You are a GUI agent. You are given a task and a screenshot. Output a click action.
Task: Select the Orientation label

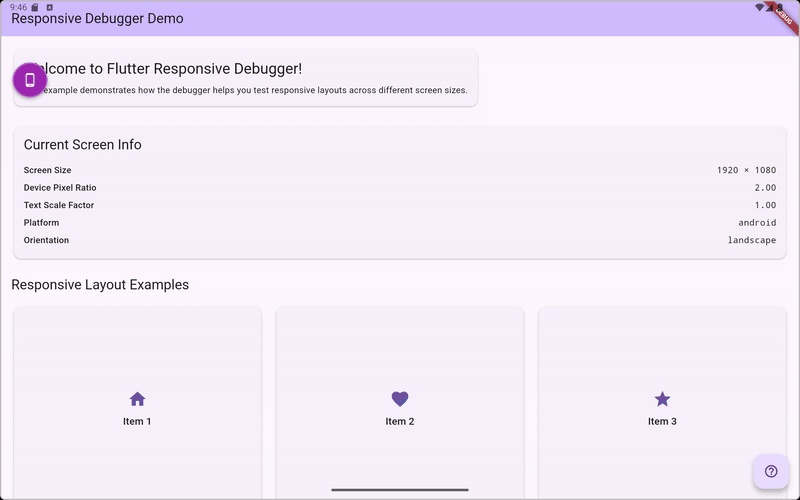(46, 240)
